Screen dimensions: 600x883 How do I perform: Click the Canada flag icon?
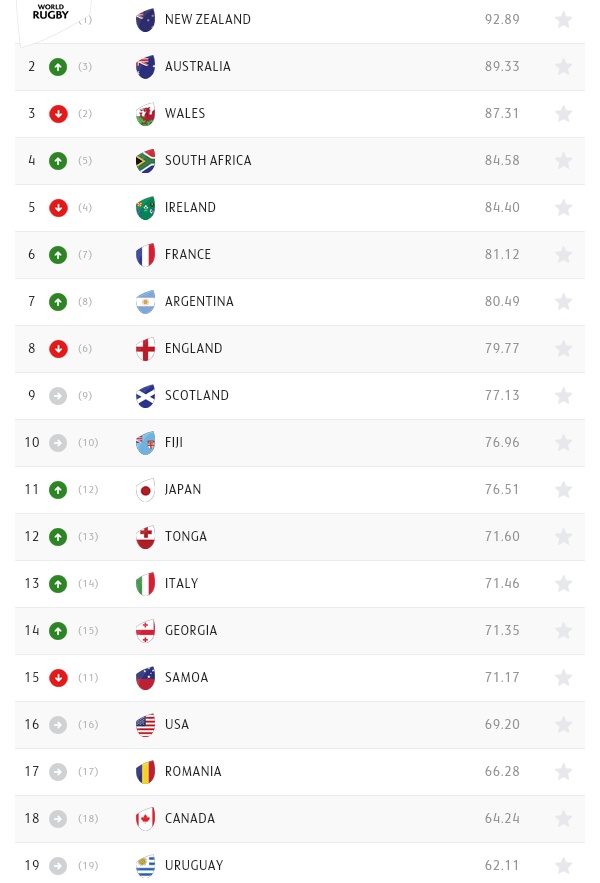coord(146,819)
